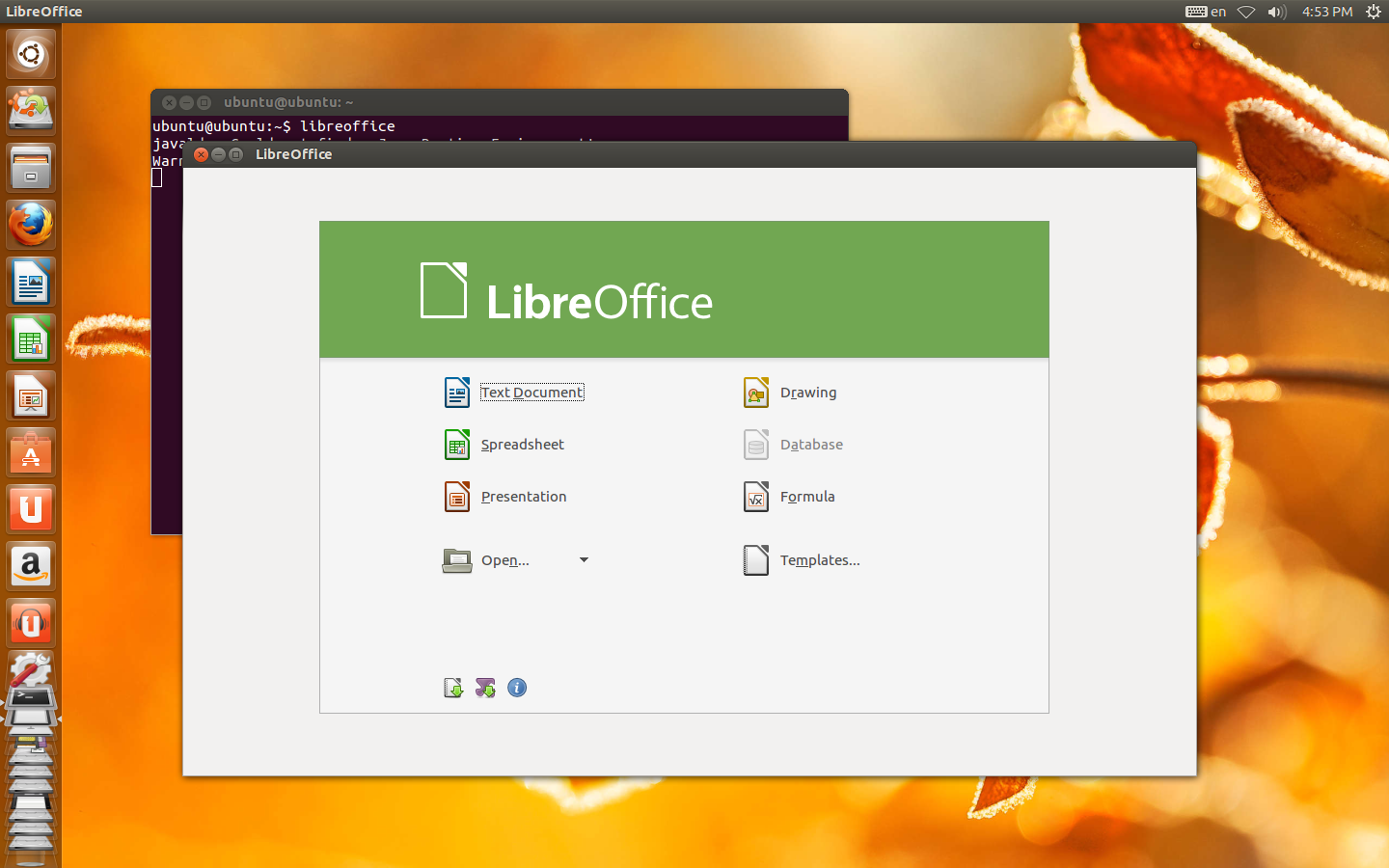Open the network indicator menu
The height and width of the screenshot is (868, 1389).
[x=1246, y=12]
